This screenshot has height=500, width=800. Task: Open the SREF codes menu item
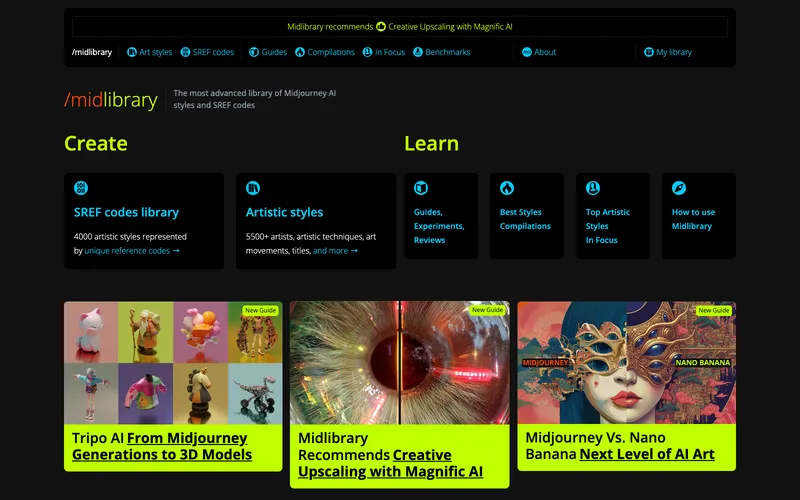point(207,52)
